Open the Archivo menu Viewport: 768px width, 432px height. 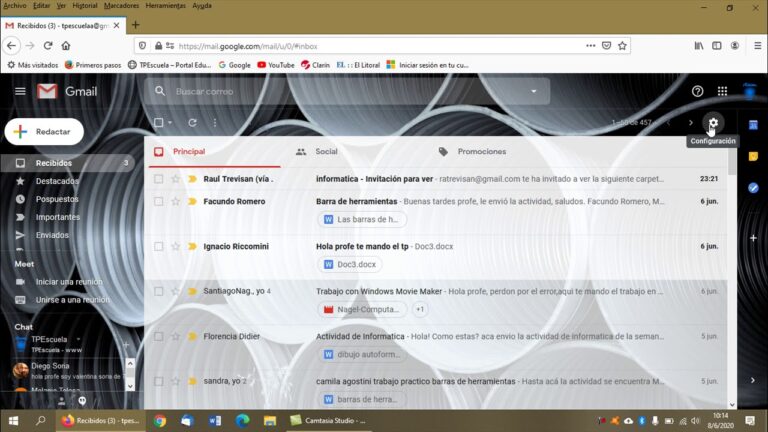point(15,5)
